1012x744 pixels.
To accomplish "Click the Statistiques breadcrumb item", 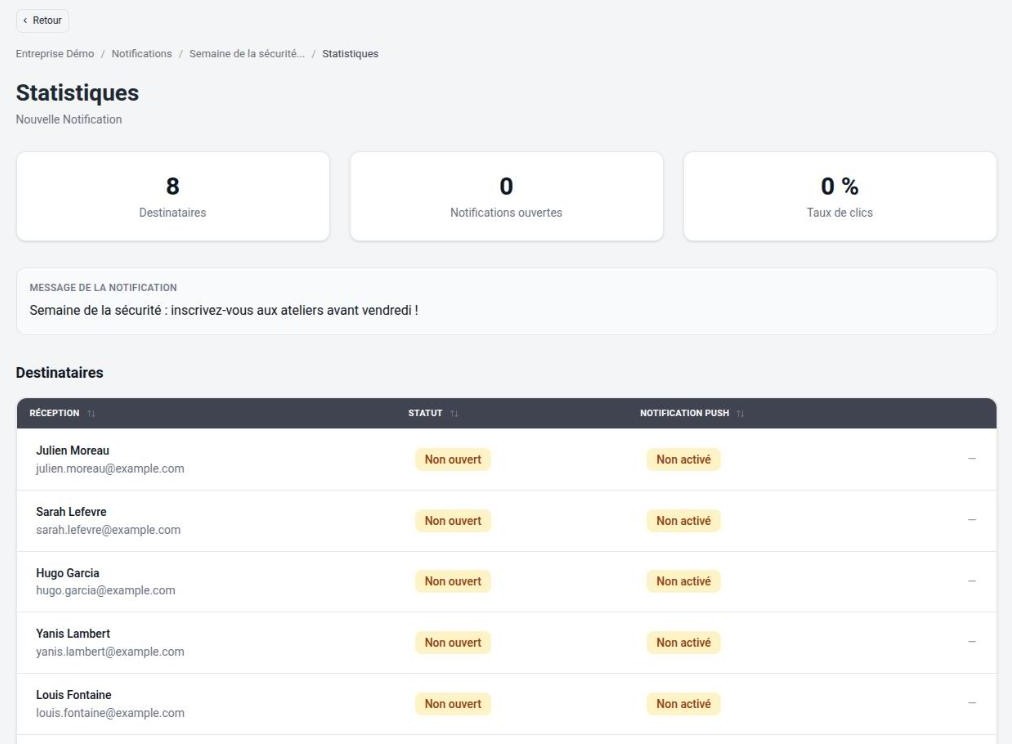I will [350, 54].
